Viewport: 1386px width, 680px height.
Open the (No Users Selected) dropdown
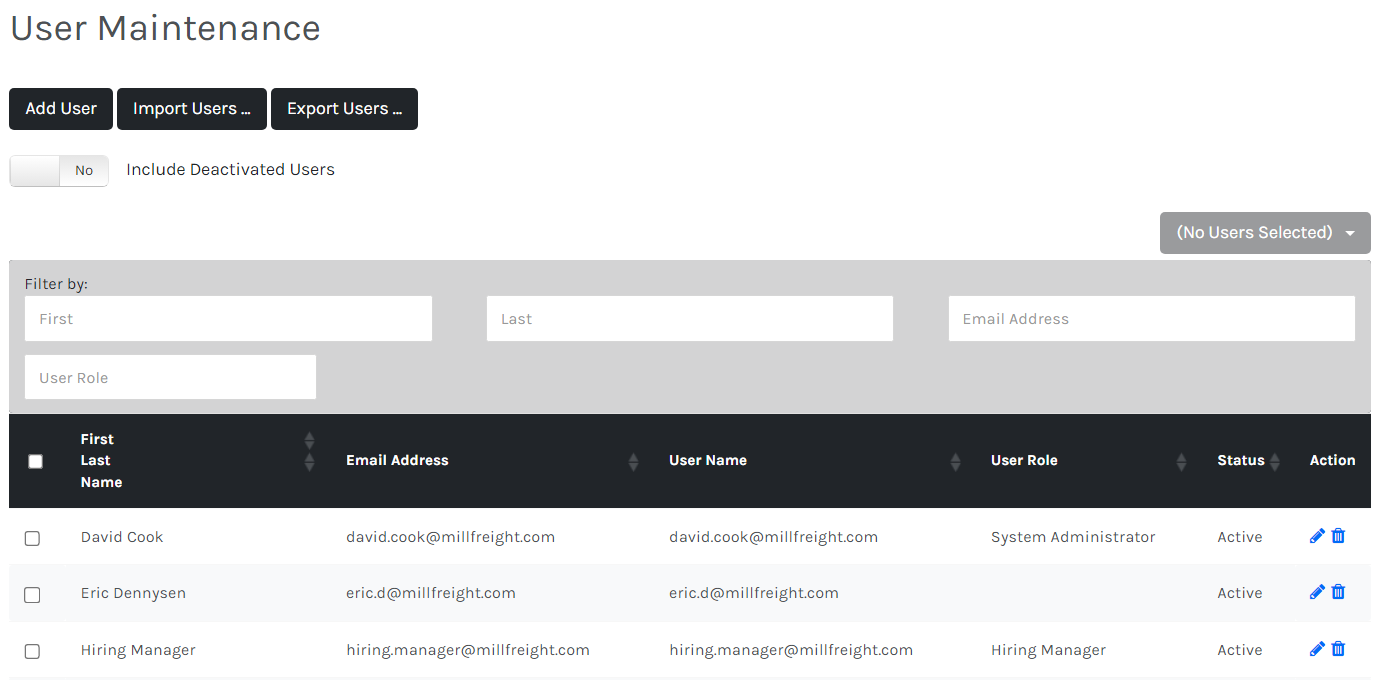click(1265, 232)
